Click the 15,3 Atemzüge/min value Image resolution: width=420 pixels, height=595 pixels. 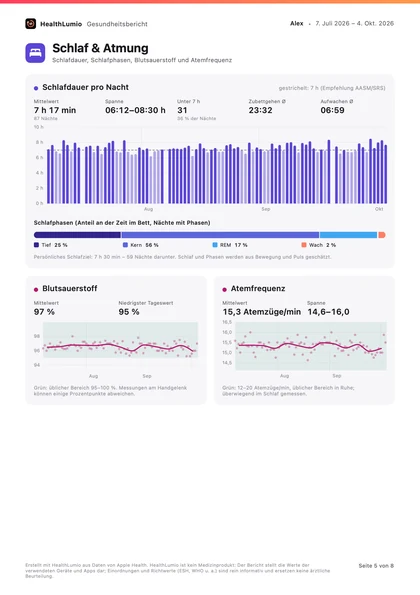(x=262, y=312)
